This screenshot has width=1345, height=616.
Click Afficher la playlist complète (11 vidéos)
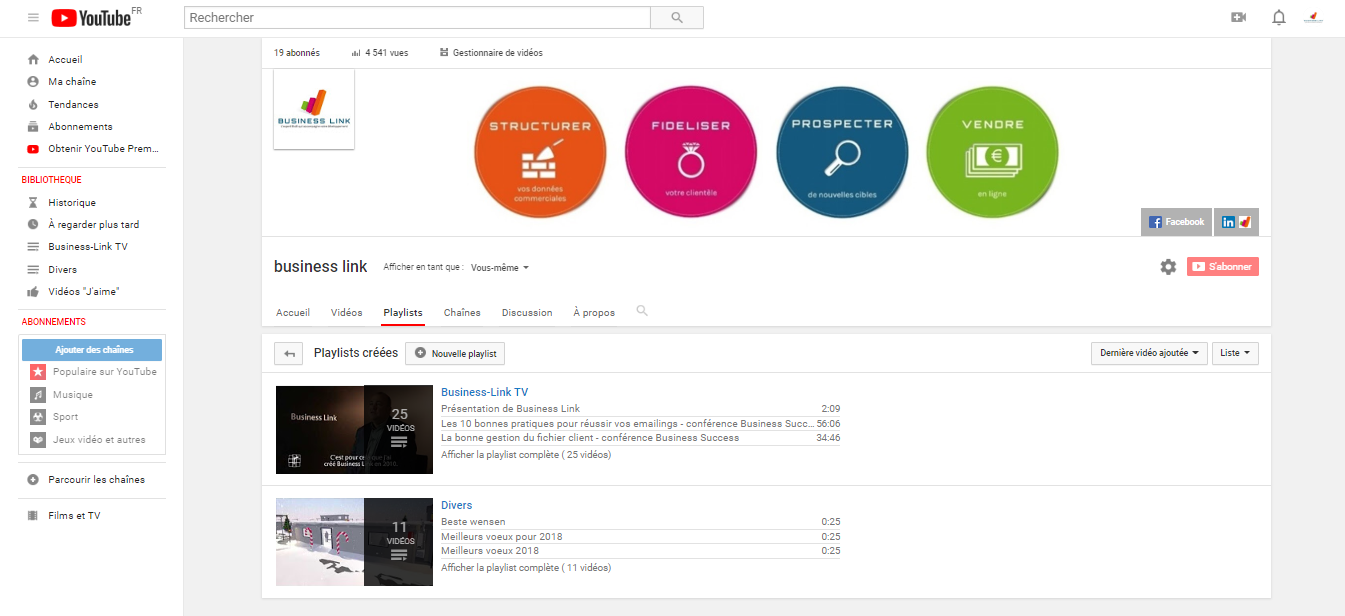(x=526, y=568)
